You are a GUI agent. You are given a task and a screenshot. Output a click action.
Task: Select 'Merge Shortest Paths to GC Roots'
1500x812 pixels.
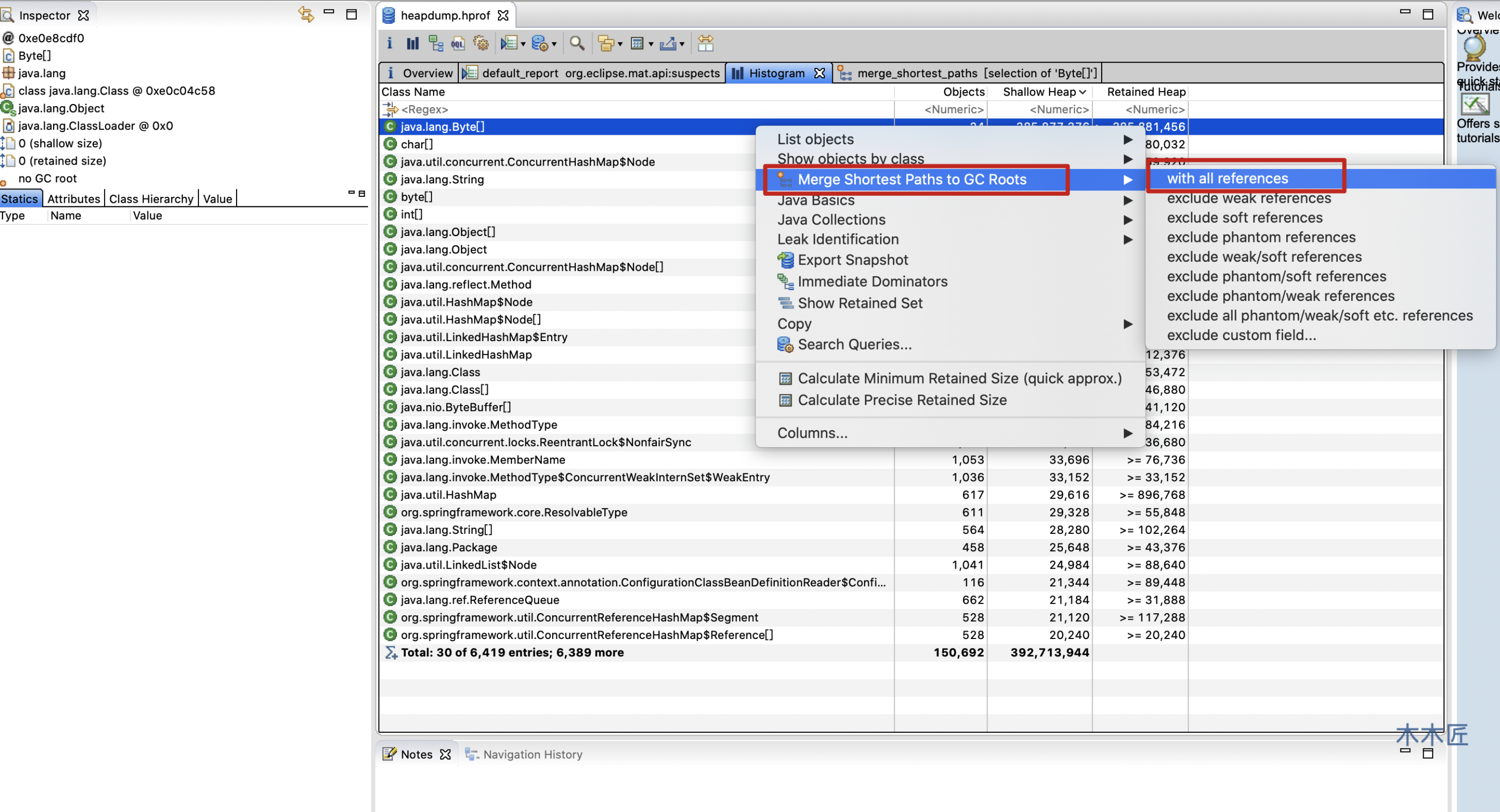tap(911, 179)
